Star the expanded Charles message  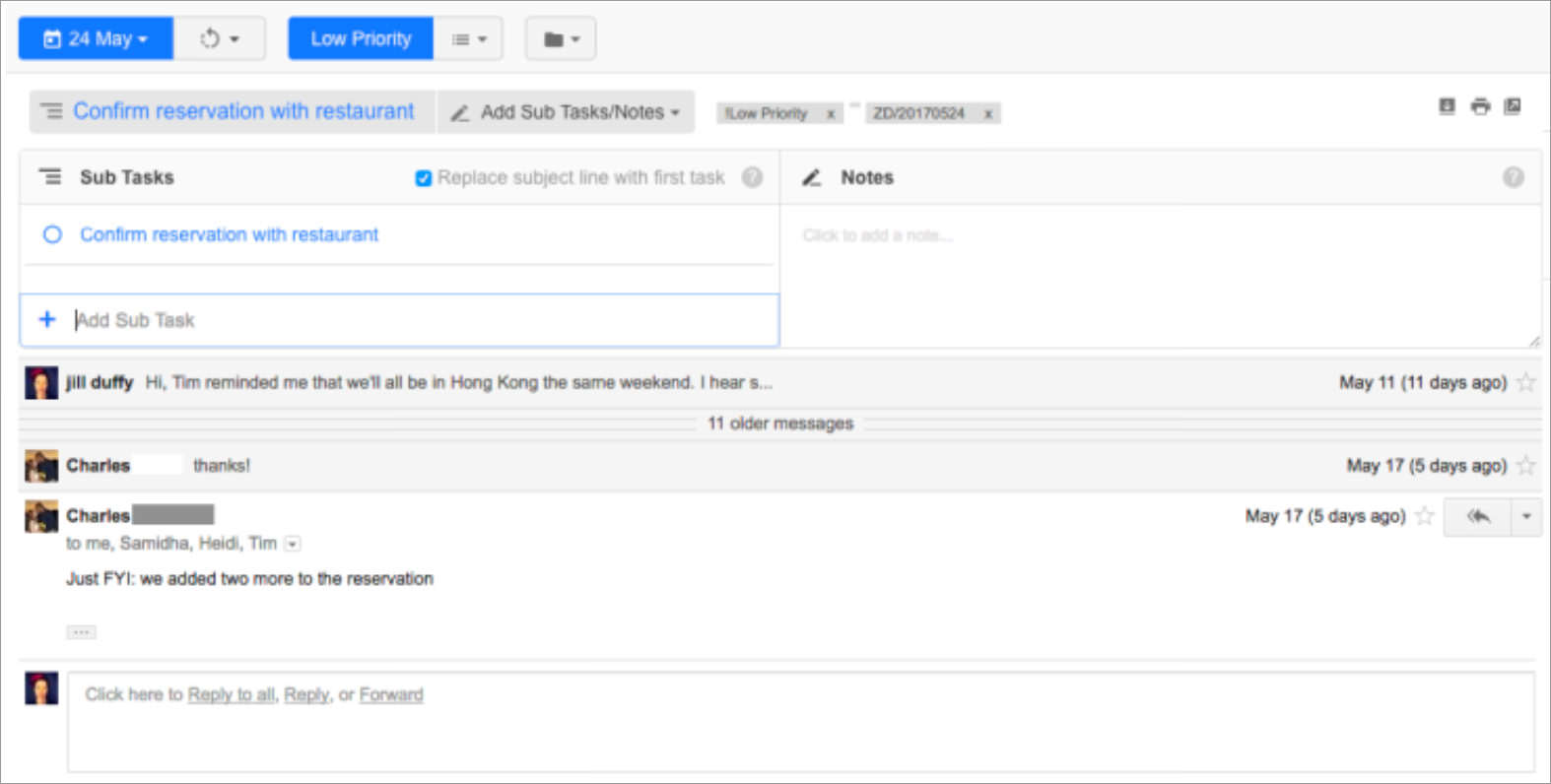tap(1424, 516)
